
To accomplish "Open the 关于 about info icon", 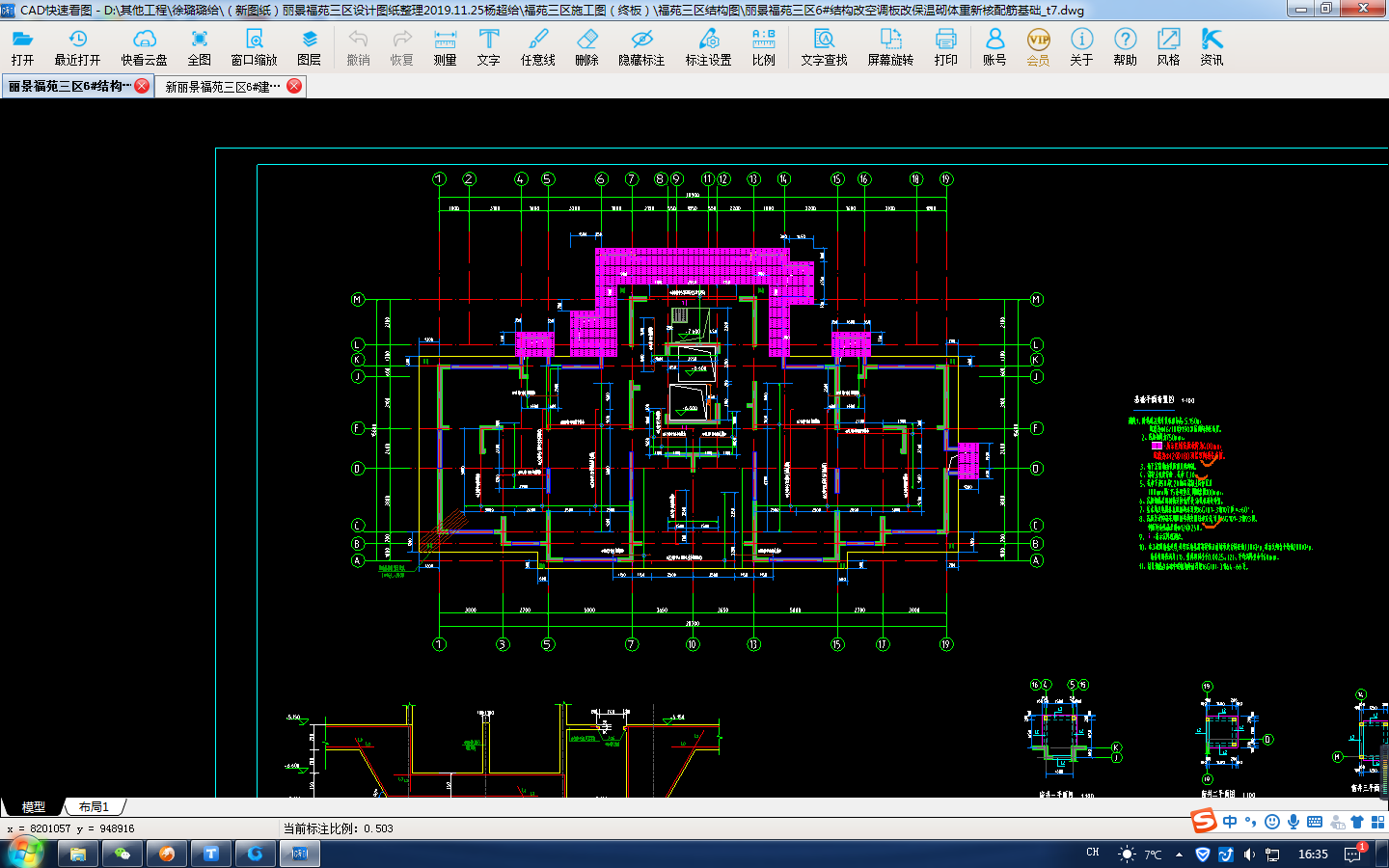I will point(1081,46).
